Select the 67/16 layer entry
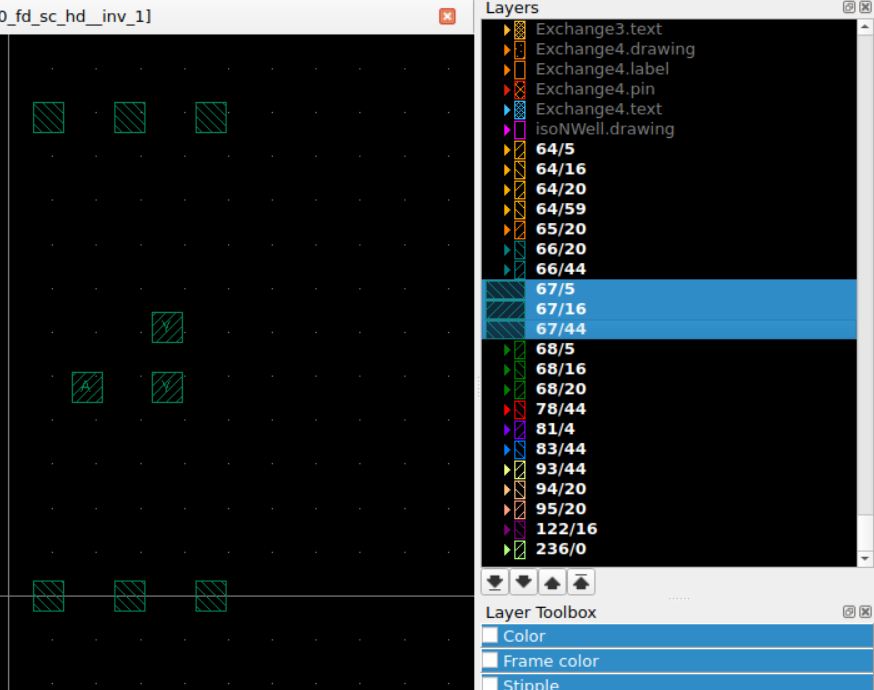Viewport: 874px width, 690px height. pyautogui.click(x=560, y=309)
